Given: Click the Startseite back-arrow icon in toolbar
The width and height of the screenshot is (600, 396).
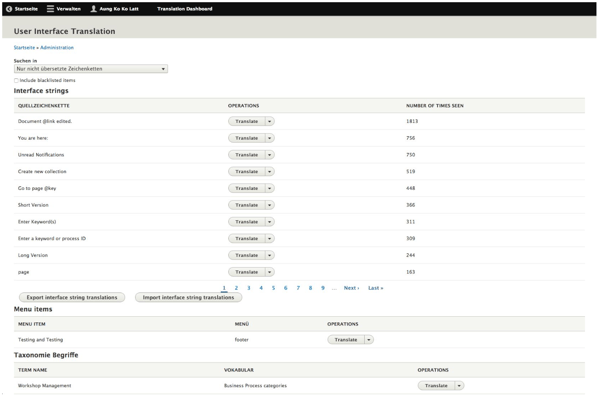Looking at the screenshot, I should coord(9,9).
